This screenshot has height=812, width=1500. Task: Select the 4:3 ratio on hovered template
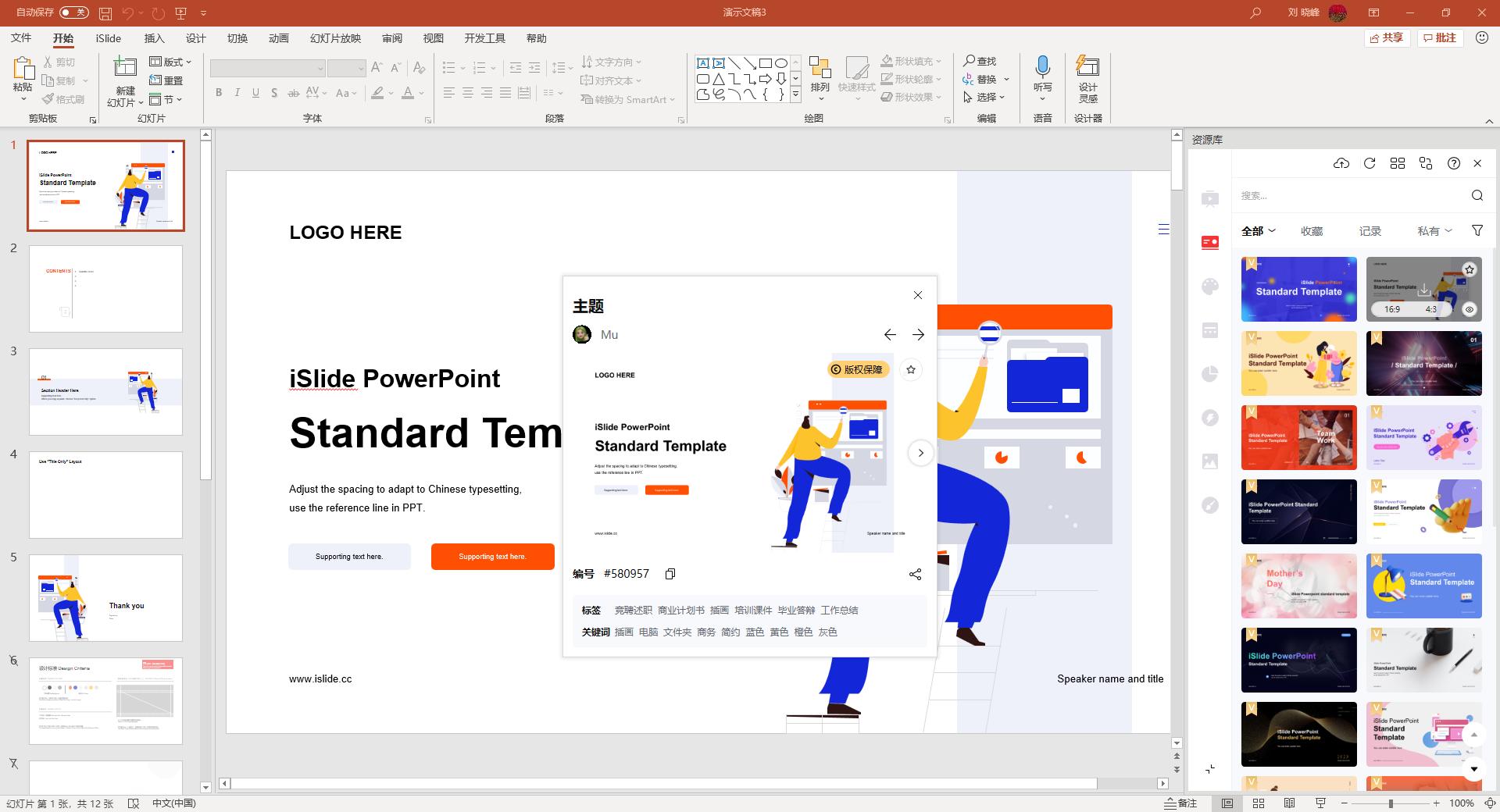(1431, 309)
